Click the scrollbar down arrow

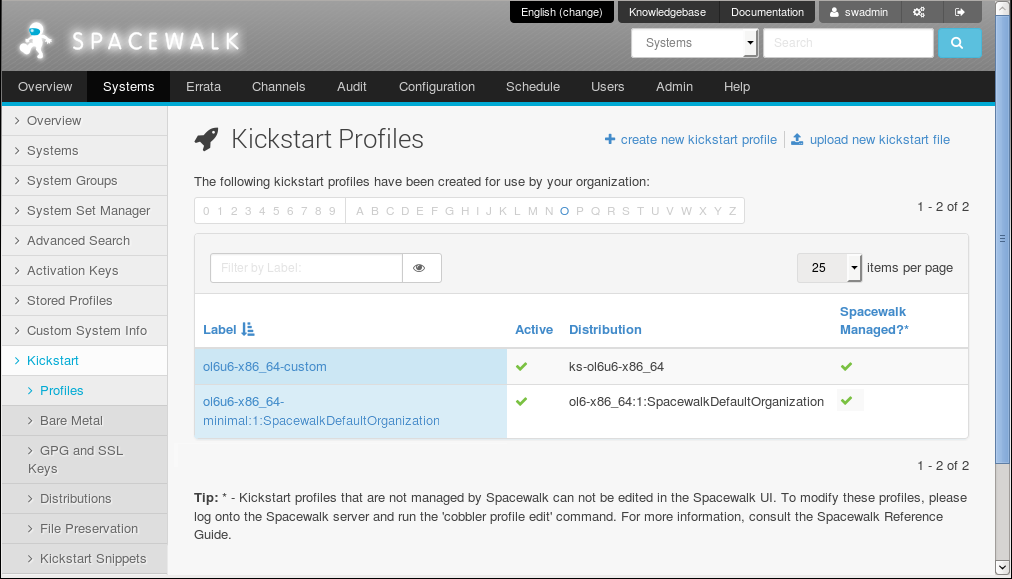click(1002, 567)
